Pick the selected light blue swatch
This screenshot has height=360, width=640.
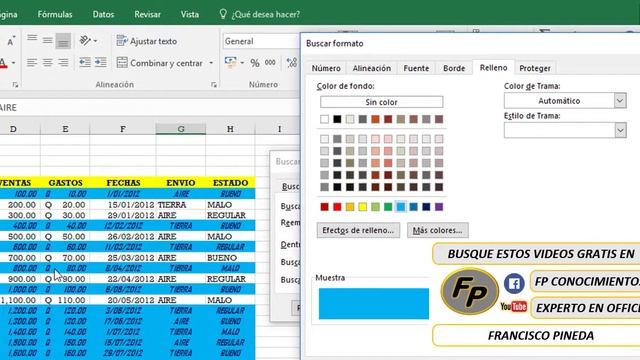(x=401, y=207)
